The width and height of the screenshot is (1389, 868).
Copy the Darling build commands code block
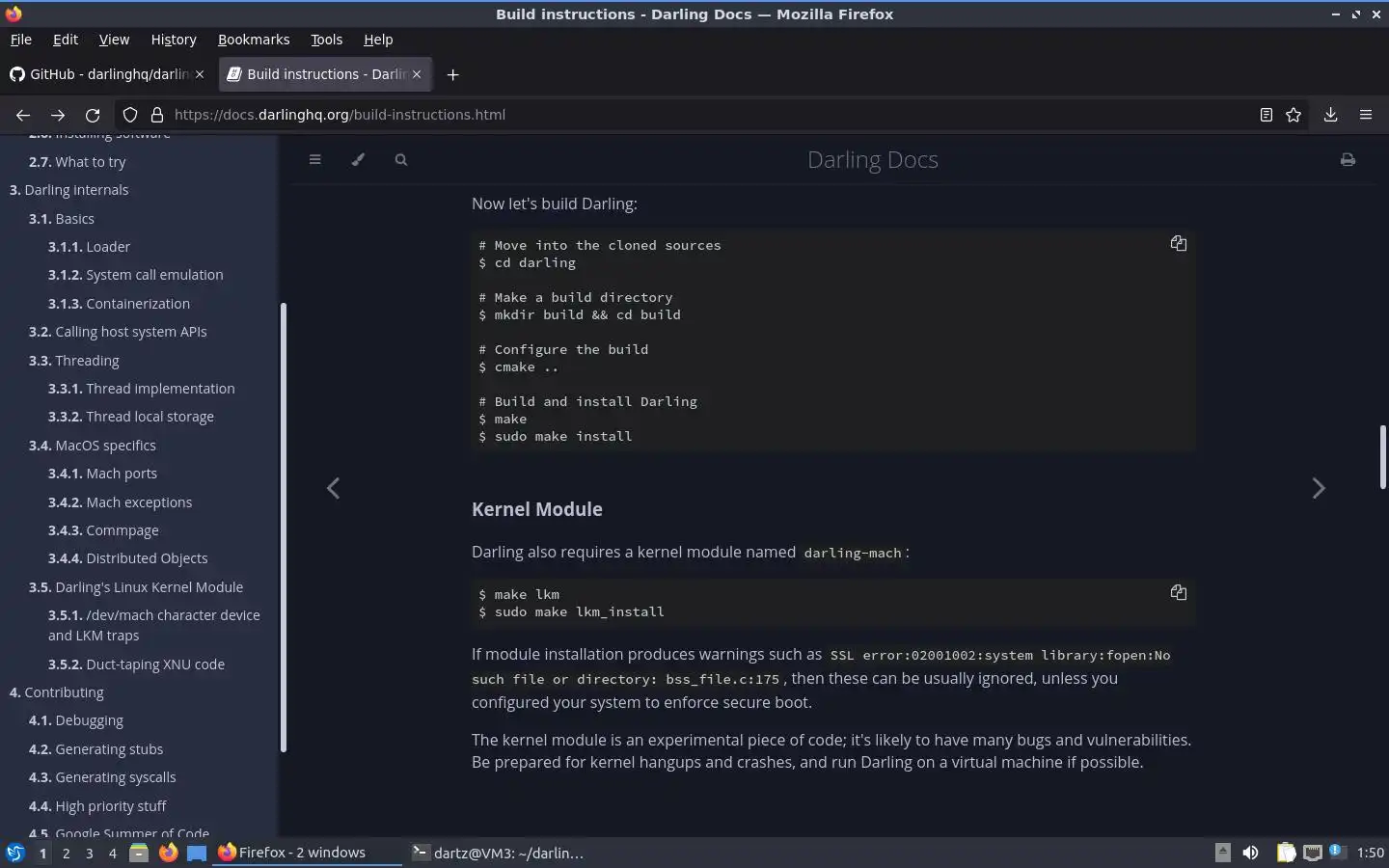(x=1178, y=243)
